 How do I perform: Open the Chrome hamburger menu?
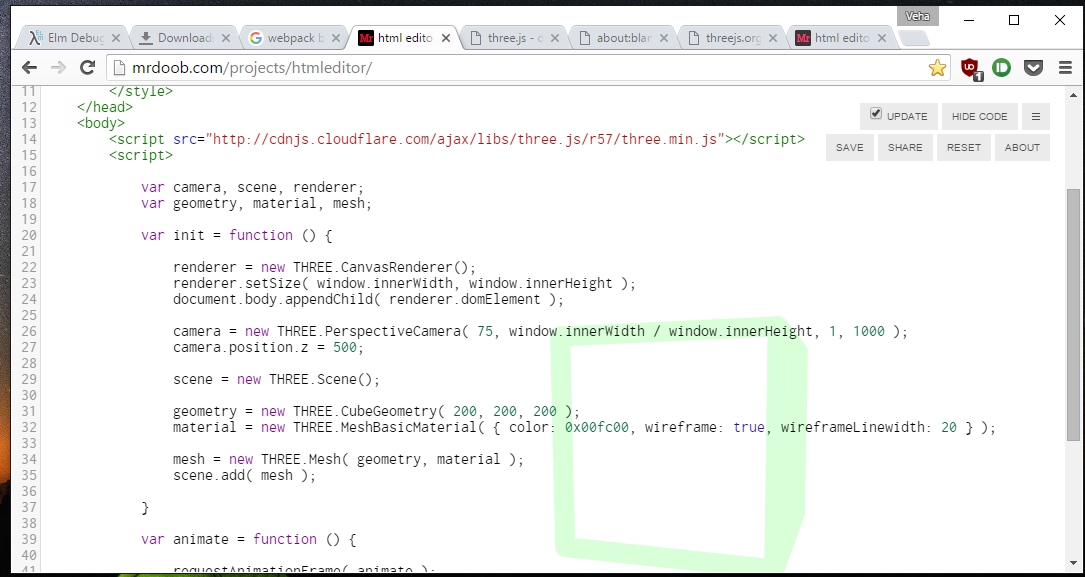point(1065,67)
